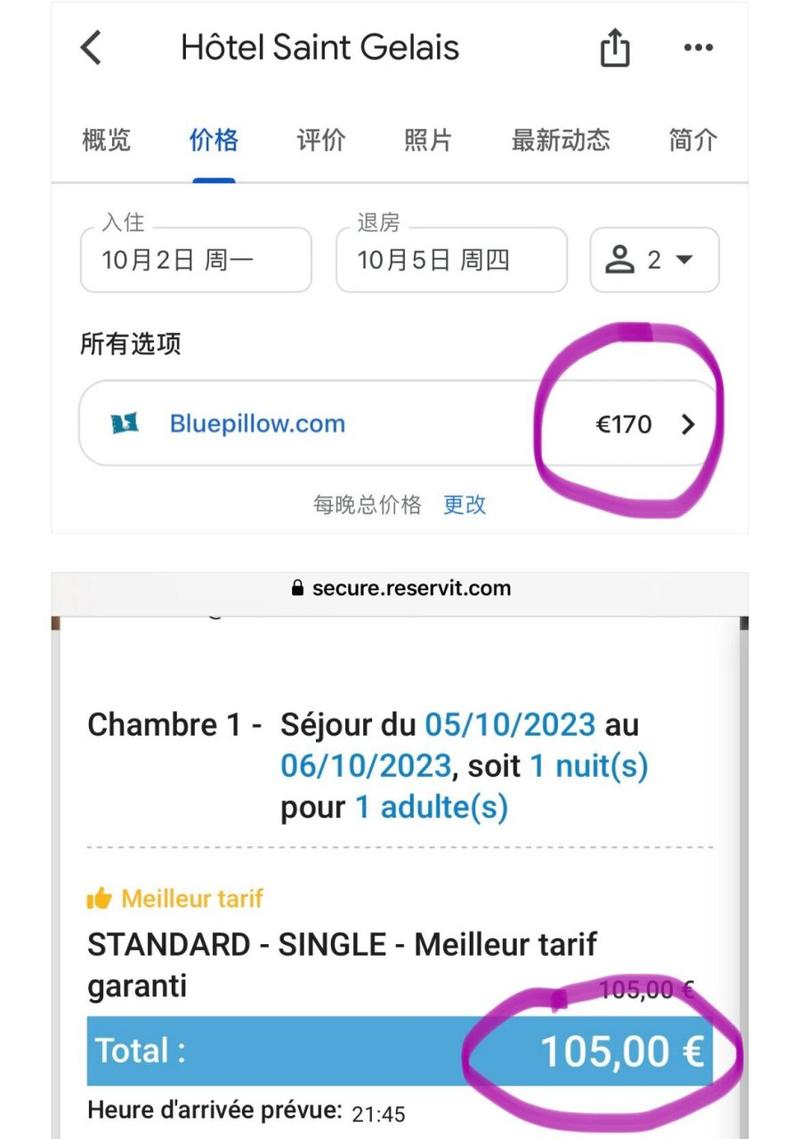
Task: Tap the back arrow icon
Action: coord(92,48)
